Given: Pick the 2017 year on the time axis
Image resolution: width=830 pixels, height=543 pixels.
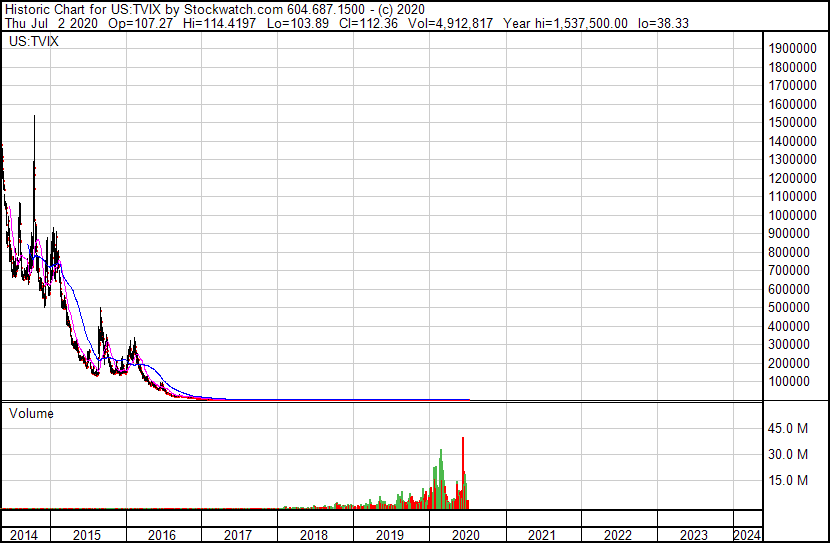Looking at the screenshot, I should 238,535.
